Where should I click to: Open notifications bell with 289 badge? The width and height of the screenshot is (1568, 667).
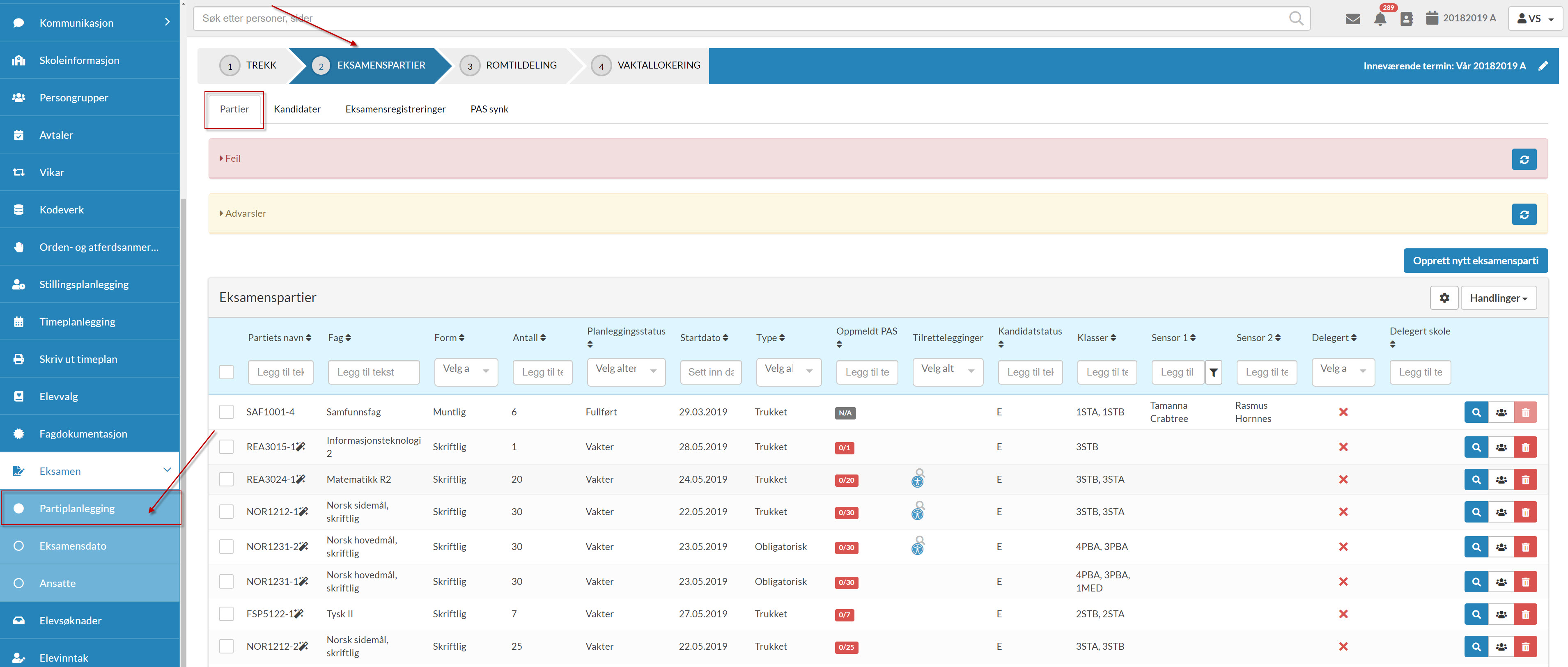[1380, 19]
